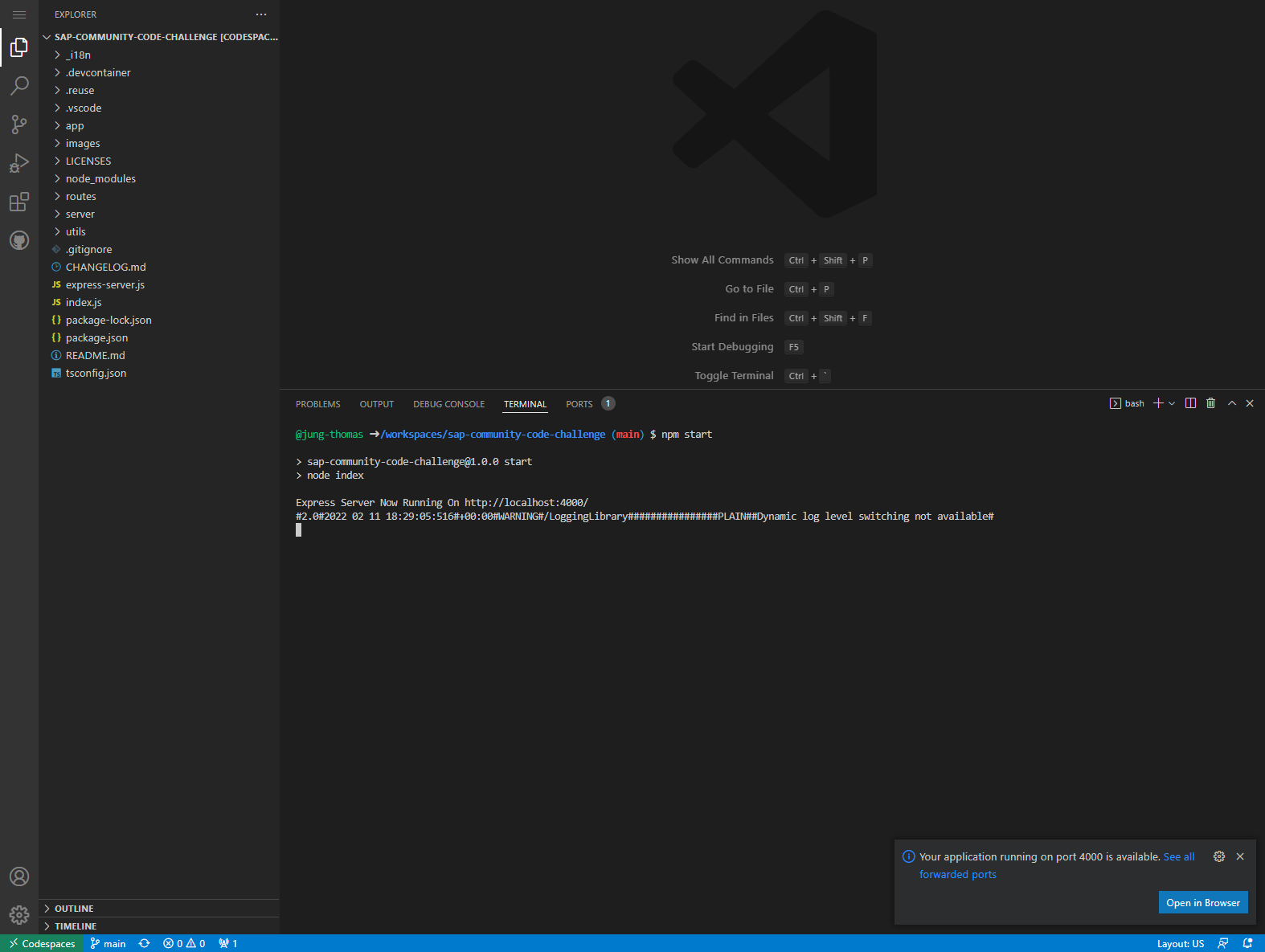Expand the .vscode folder
This screenshot has height=952, width=1265.
pyautogui.click(x=159, y=108)
